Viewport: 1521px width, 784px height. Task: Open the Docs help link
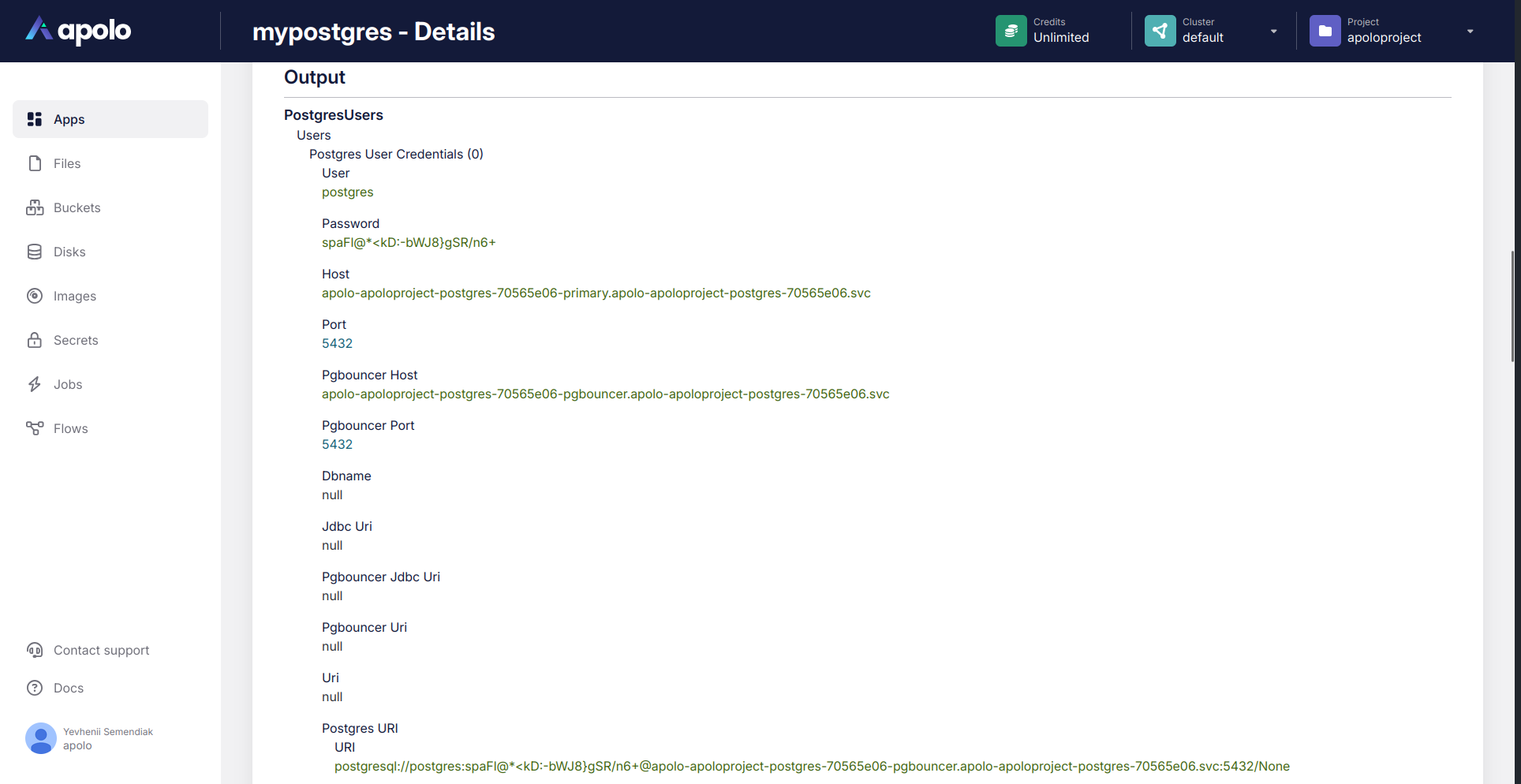pos(69,688)
